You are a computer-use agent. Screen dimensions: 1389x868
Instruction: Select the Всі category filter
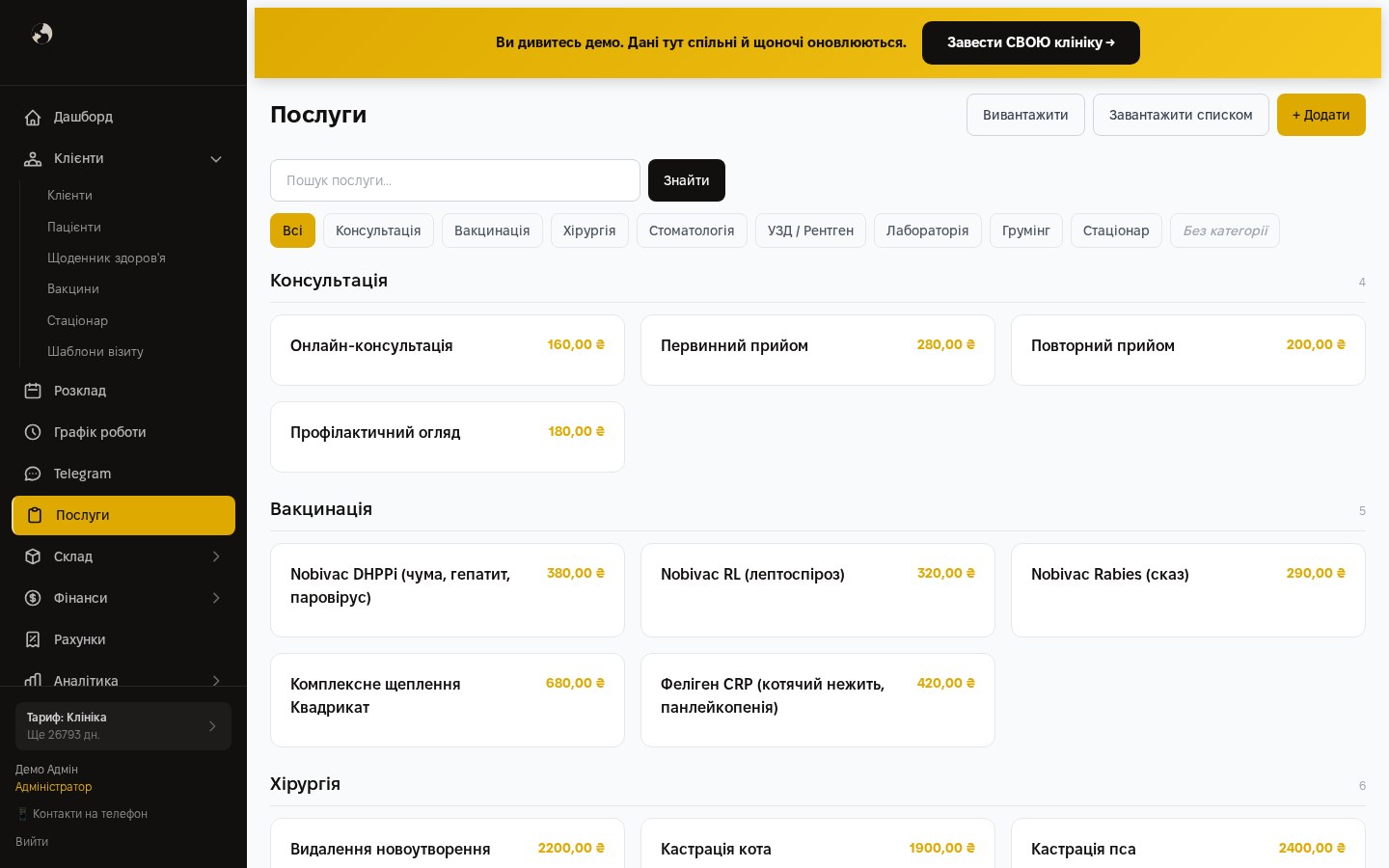292,231
